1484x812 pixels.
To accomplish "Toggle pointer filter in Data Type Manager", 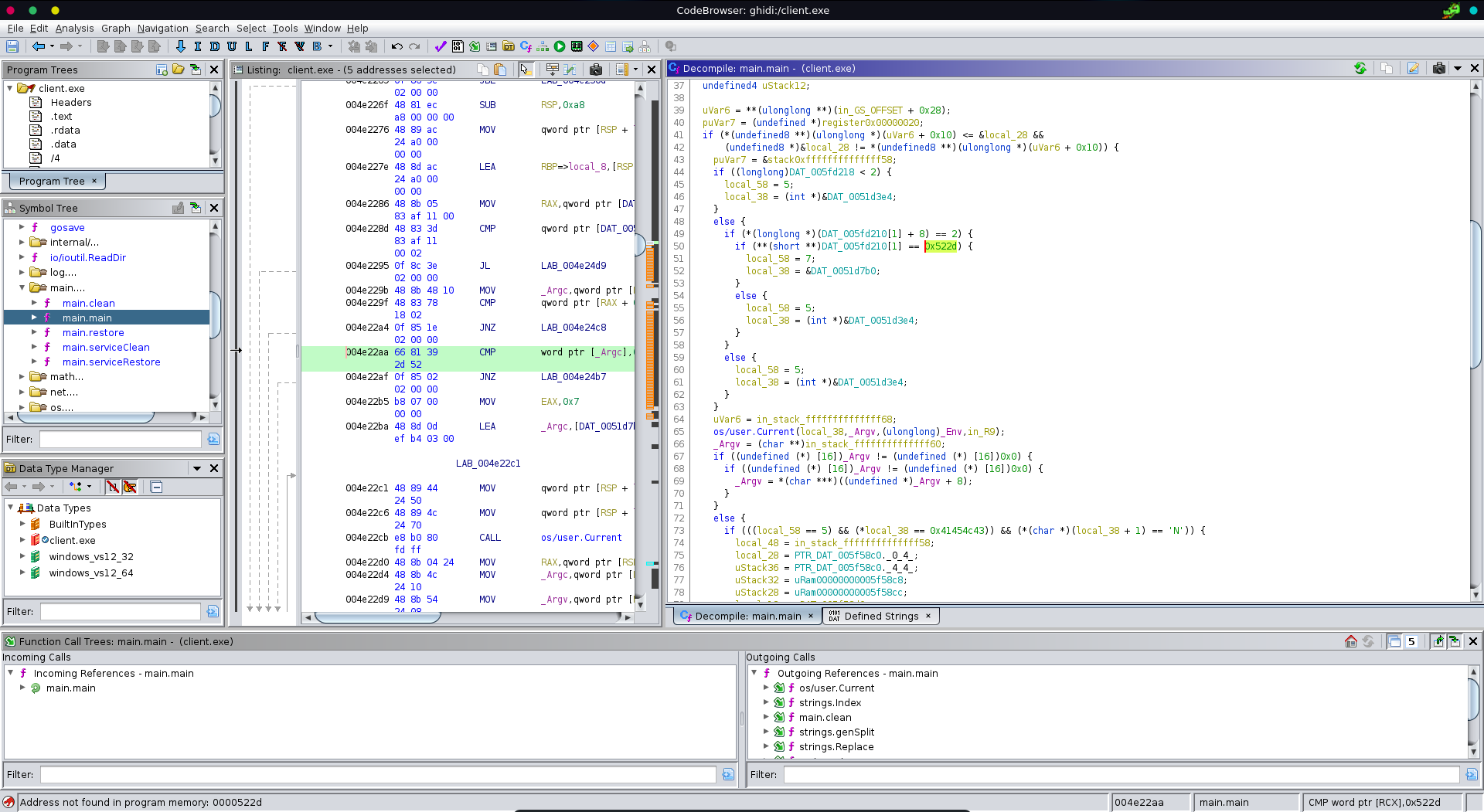I will click(x=130, y=487).
